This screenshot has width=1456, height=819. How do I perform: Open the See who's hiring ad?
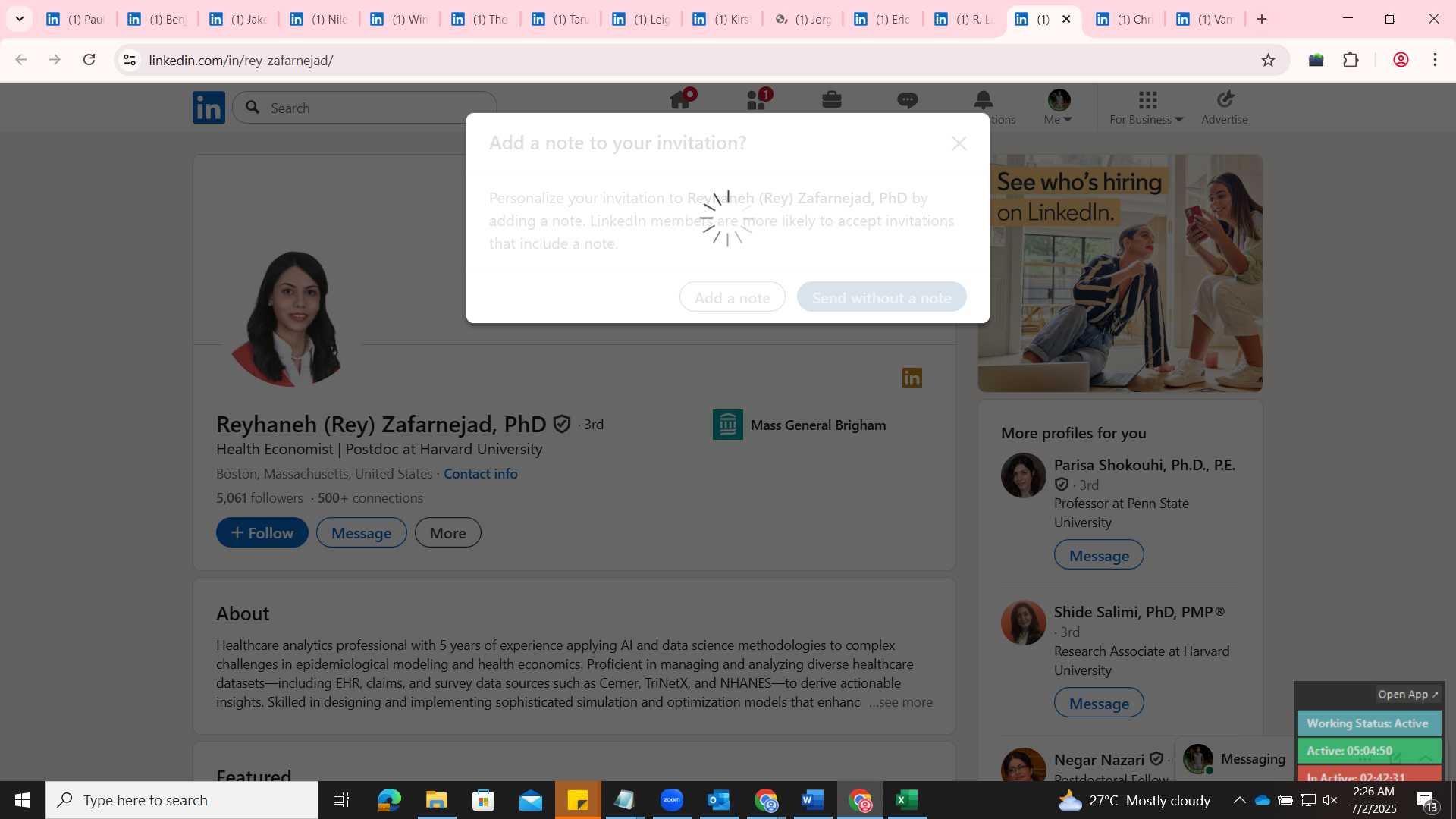click(1120, 273)
